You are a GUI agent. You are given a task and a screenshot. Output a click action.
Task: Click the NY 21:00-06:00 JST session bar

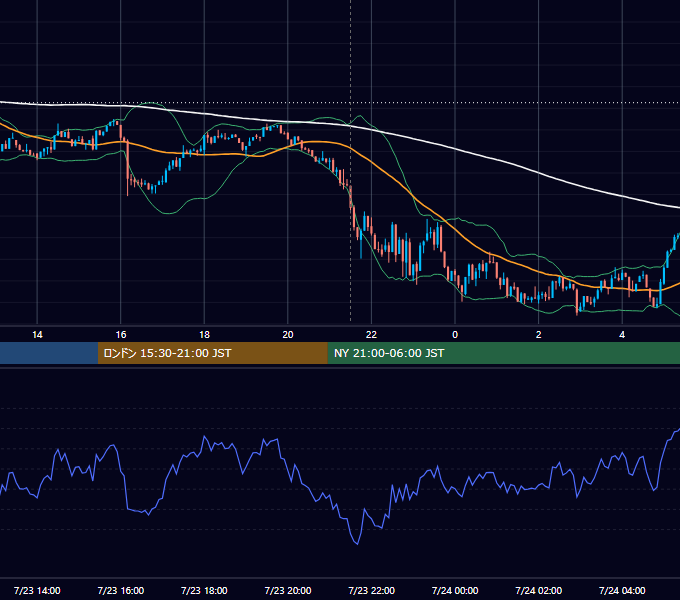503,353
